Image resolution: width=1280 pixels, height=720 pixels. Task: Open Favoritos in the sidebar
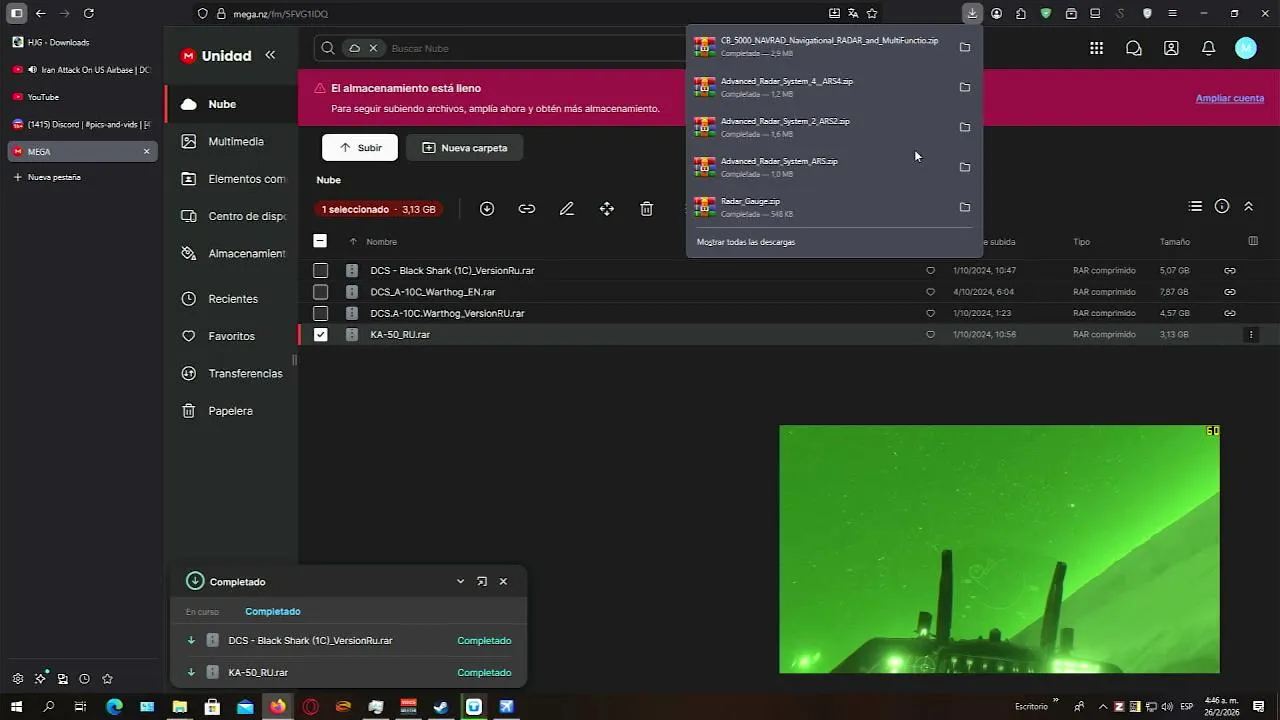point(231,336)
